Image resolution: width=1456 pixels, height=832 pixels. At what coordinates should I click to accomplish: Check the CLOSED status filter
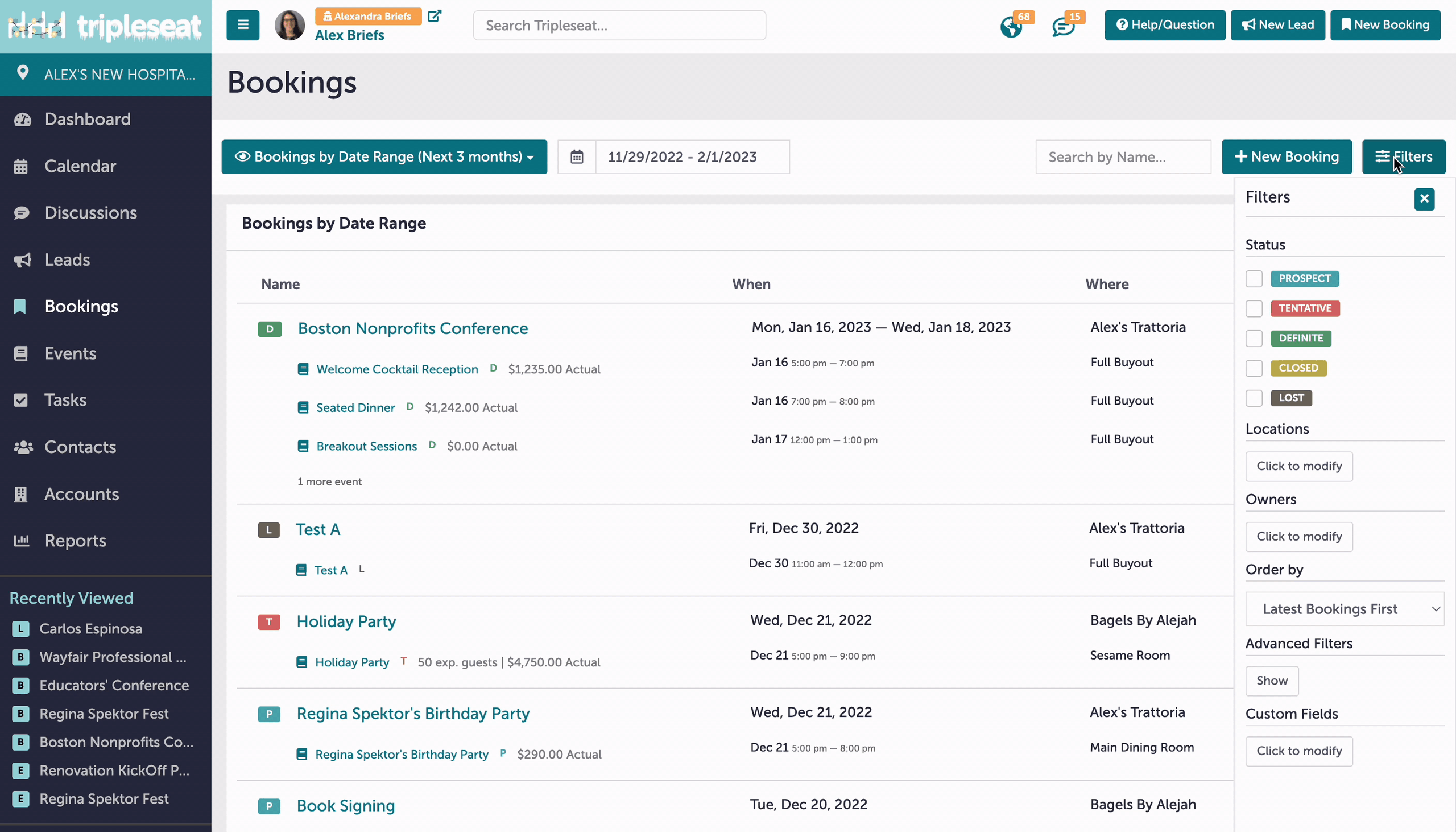[1254, 368]
